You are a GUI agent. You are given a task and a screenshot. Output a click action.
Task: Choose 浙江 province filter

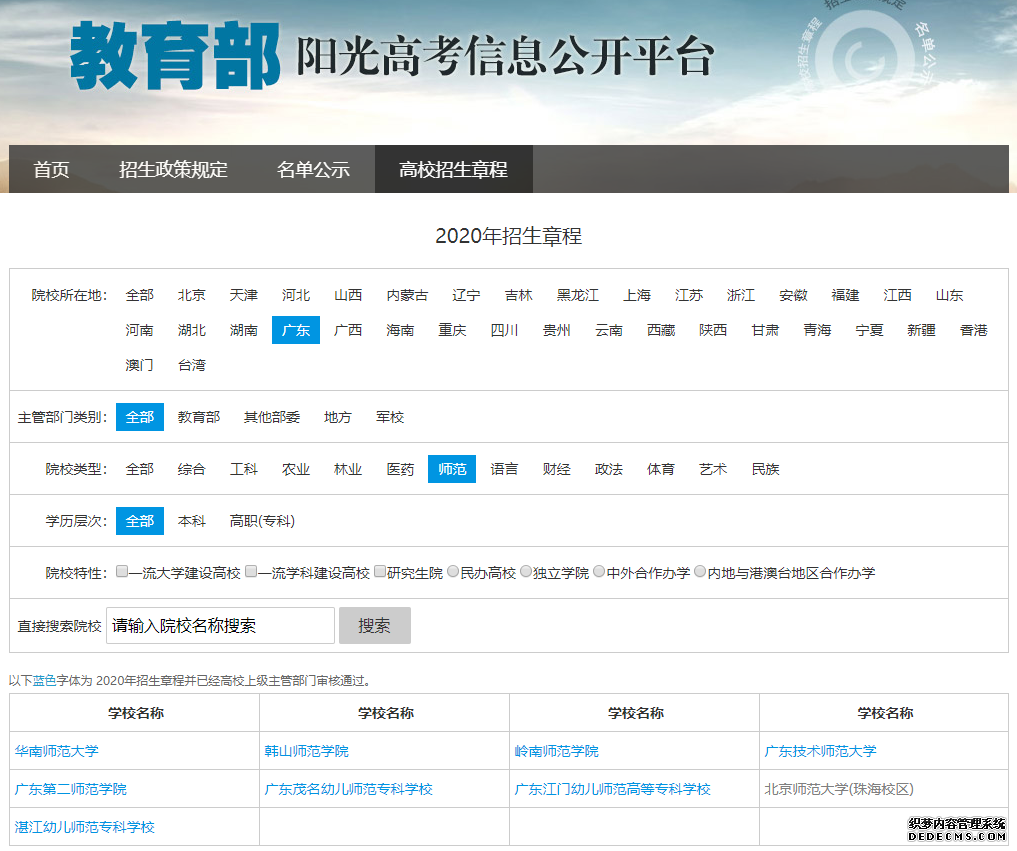[741, 295]
